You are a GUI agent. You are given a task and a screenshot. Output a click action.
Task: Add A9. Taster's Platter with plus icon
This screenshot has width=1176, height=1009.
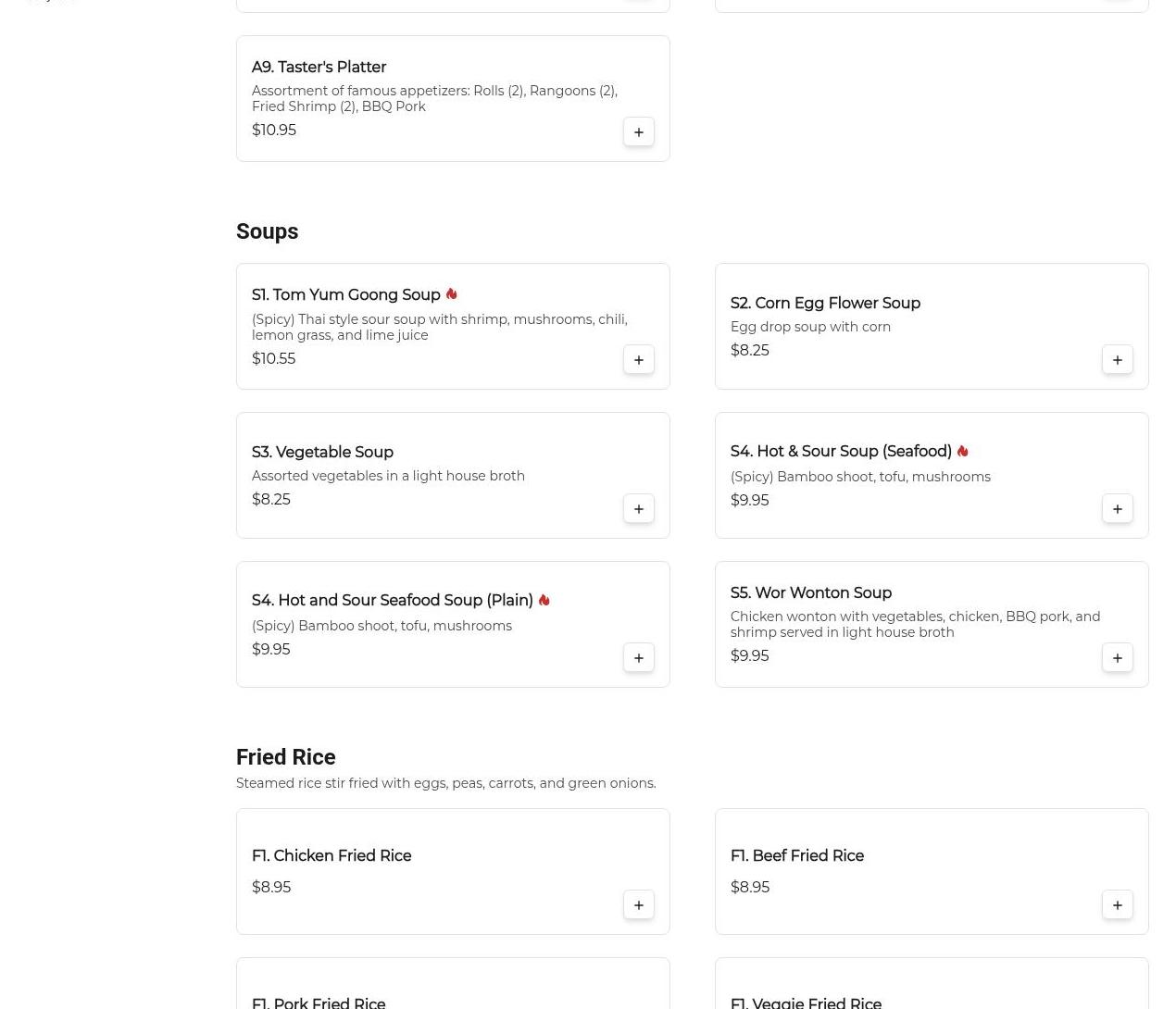pyautogui.click(x=638, y=131)
